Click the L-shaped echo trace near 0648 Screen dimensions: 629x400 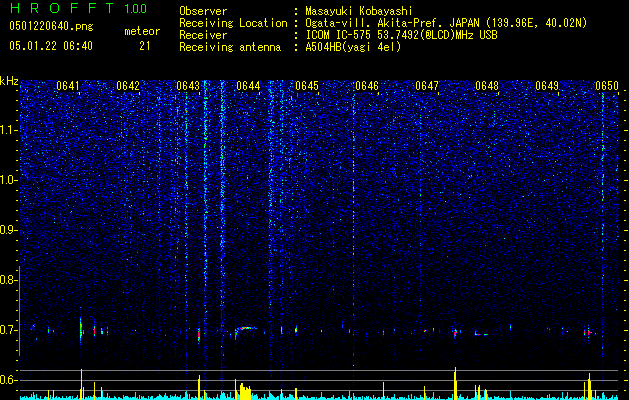point(481,333)
